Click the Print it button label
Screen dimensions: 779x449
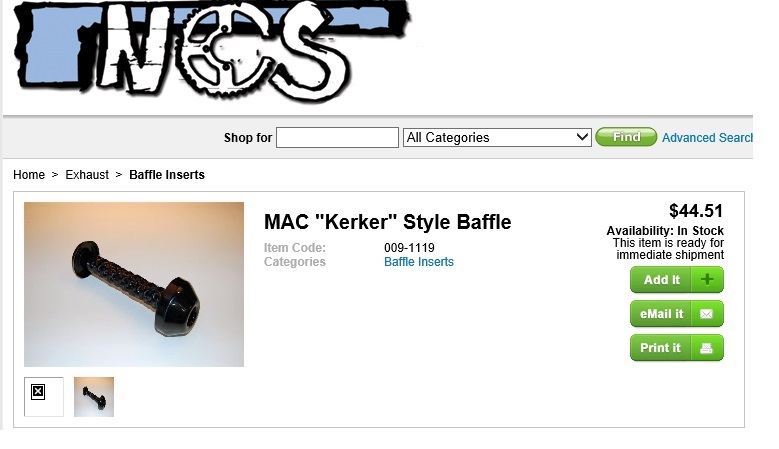click(660, 348)
